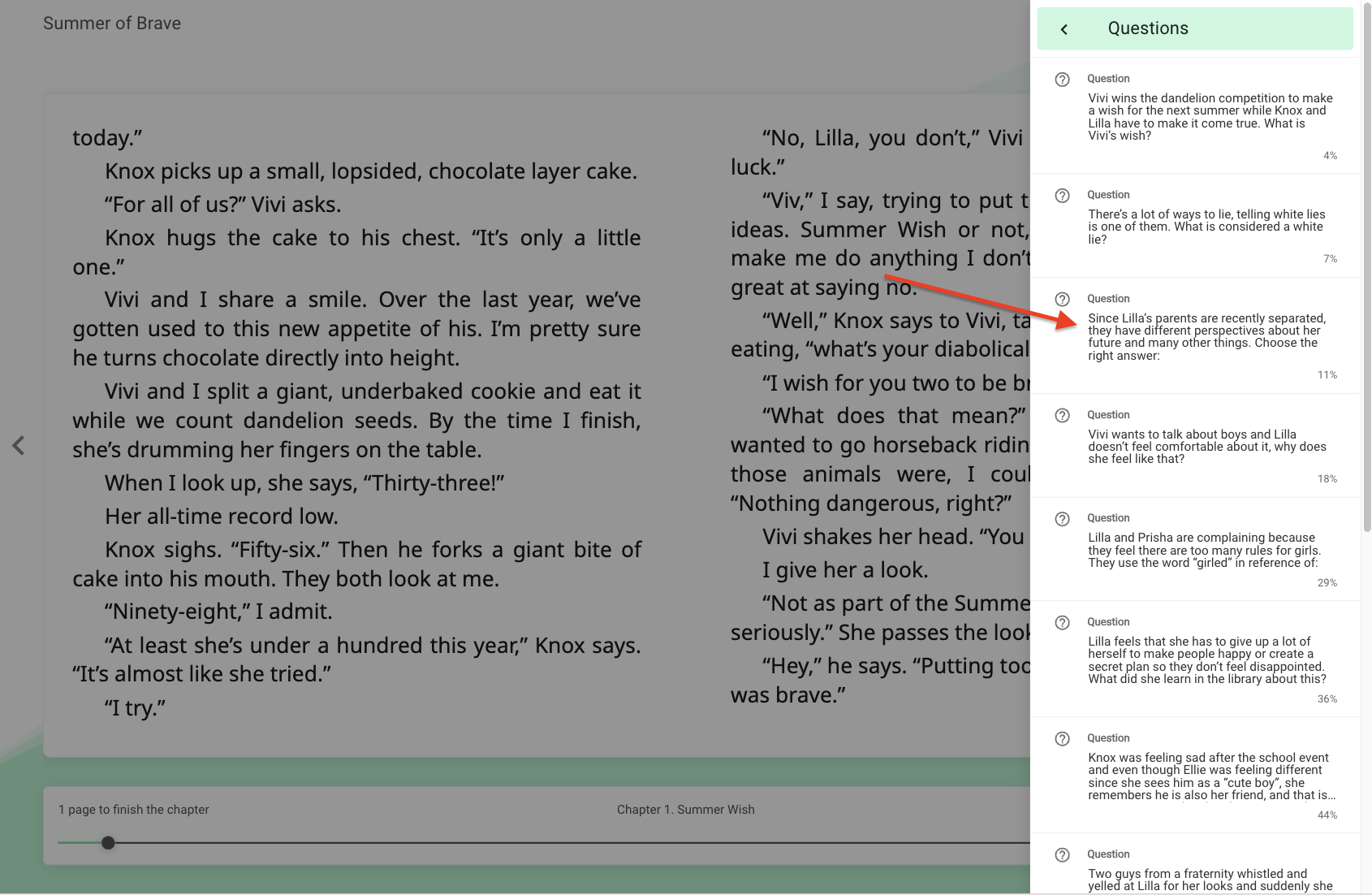The height and width of the screenshot is (895, 1372).
Task: Click the 29% progress marker
Action: pos(1327,583)
